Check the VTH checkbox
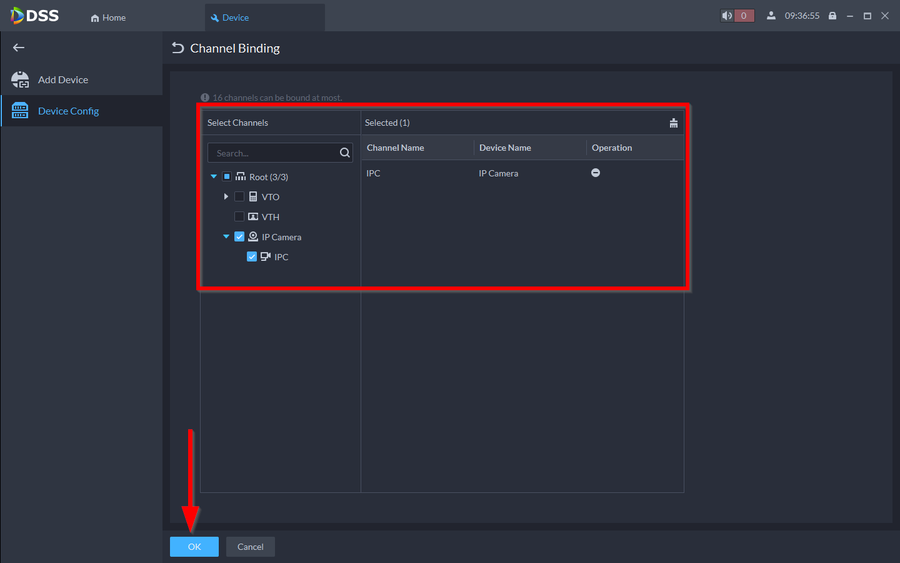900x563 pixels. 239,217
